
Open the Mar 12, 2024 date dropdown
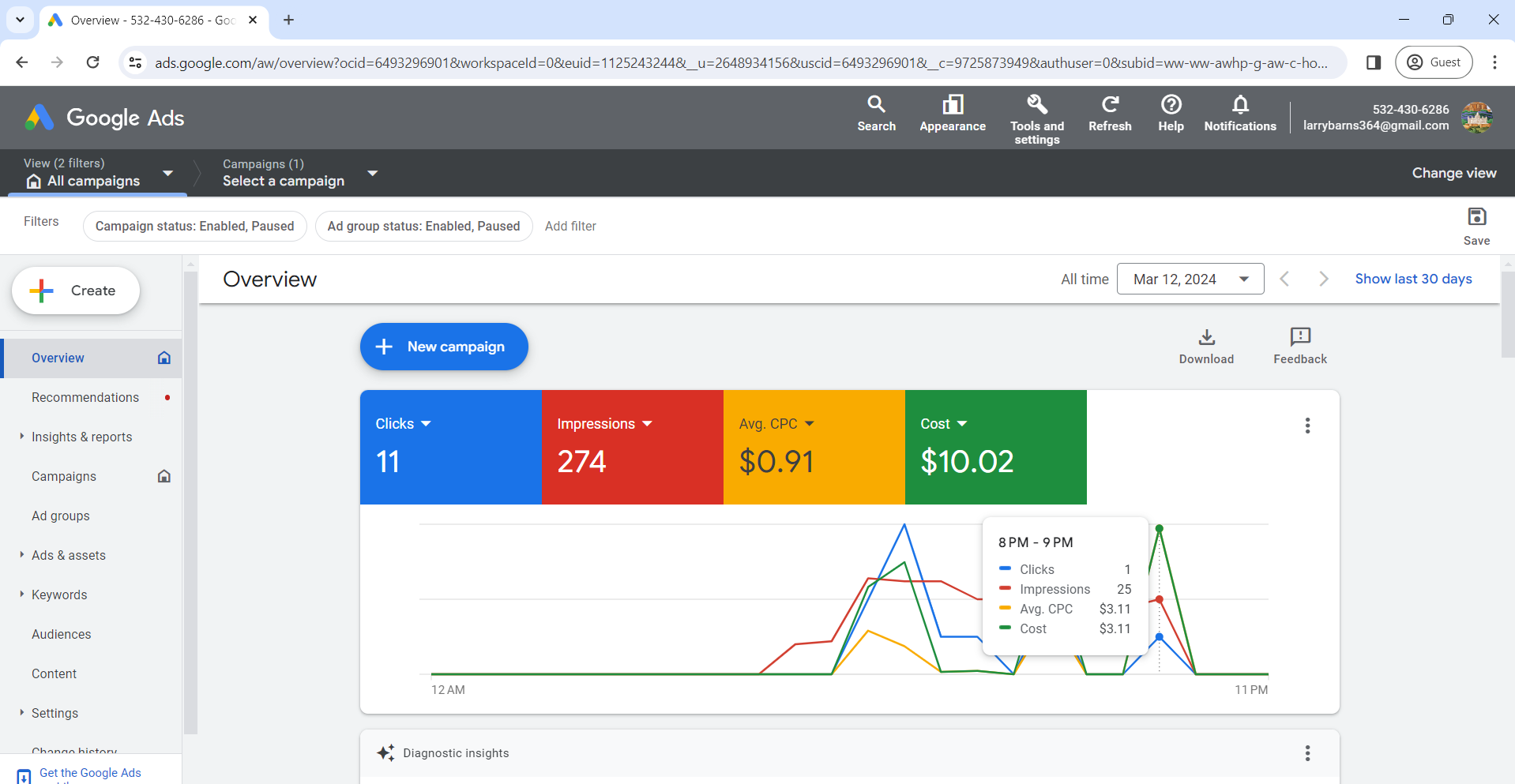click(x=1190, y=279)
